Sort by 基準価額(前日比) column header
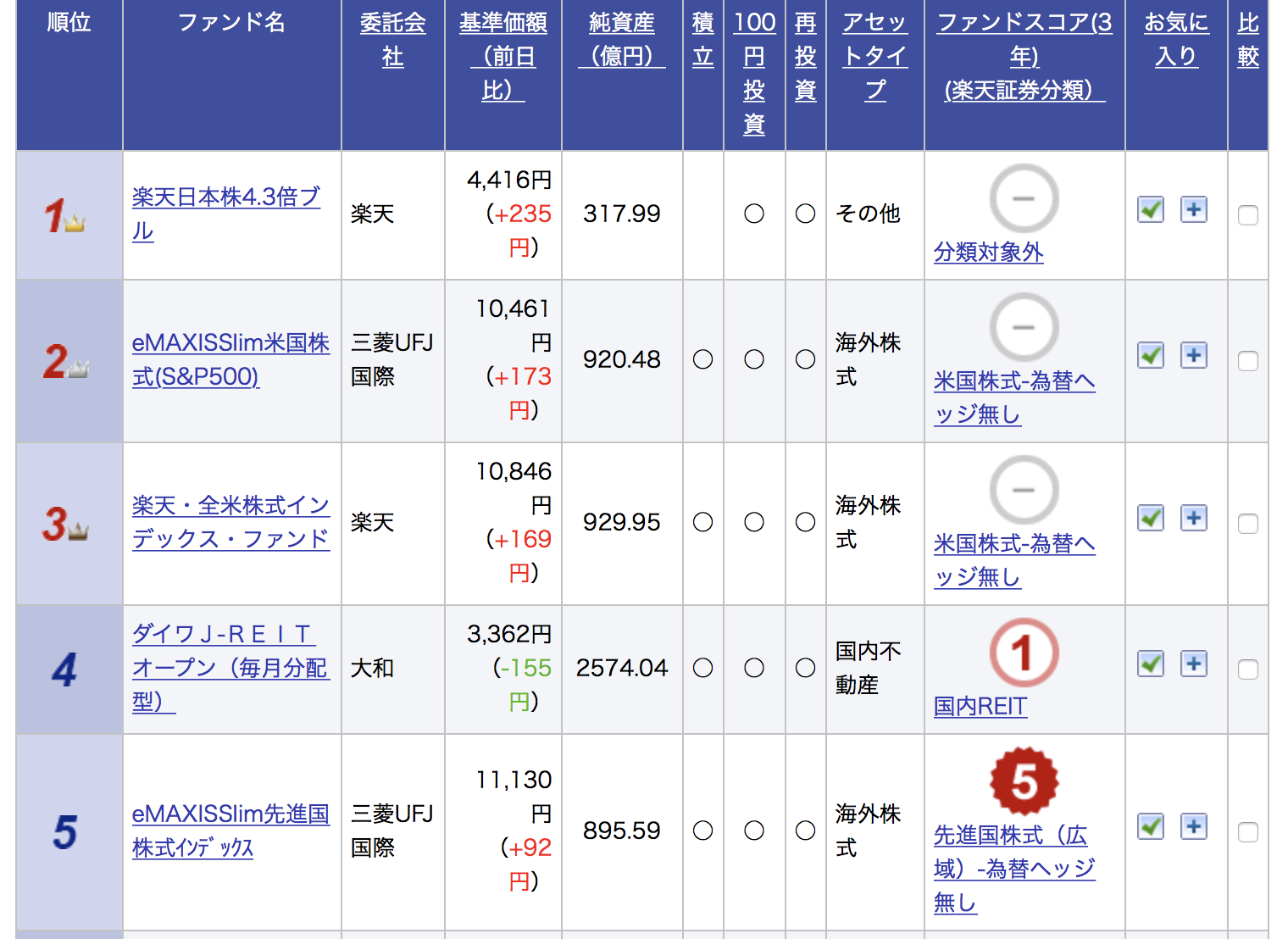This screenshot has width=1288, height=939. (503, 57)
